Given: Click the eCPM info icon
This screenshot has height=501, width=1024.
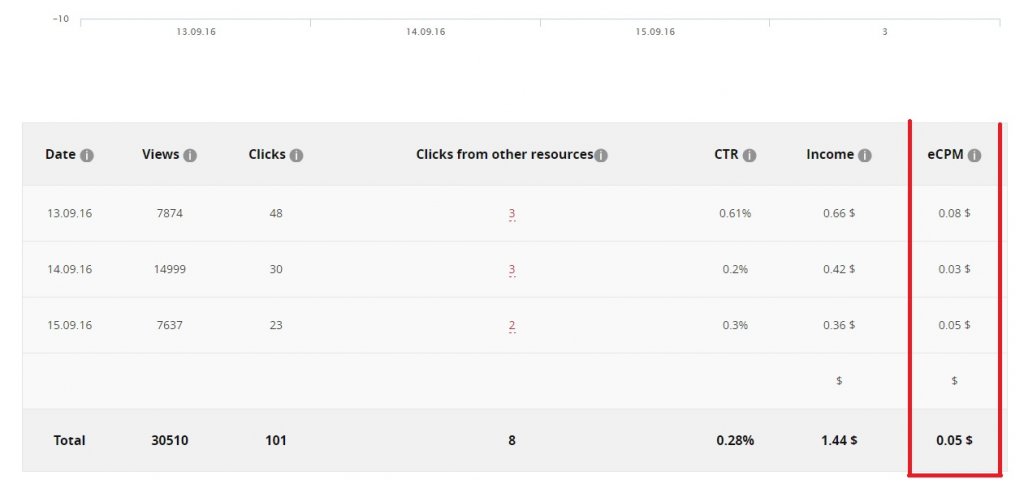Looking at the screenshot, I should [974, 156].
